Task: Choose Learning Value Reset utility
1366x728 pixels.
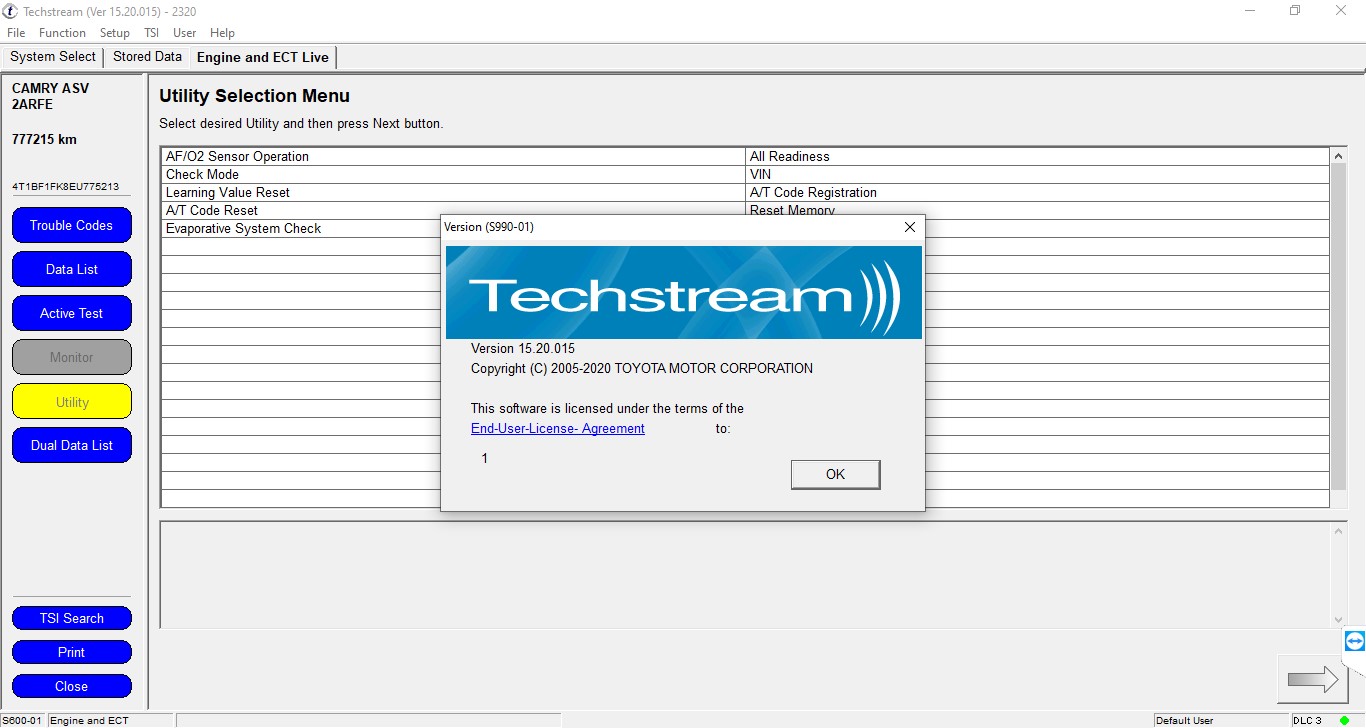Action: pyautogui.click(x=453, y=192)
